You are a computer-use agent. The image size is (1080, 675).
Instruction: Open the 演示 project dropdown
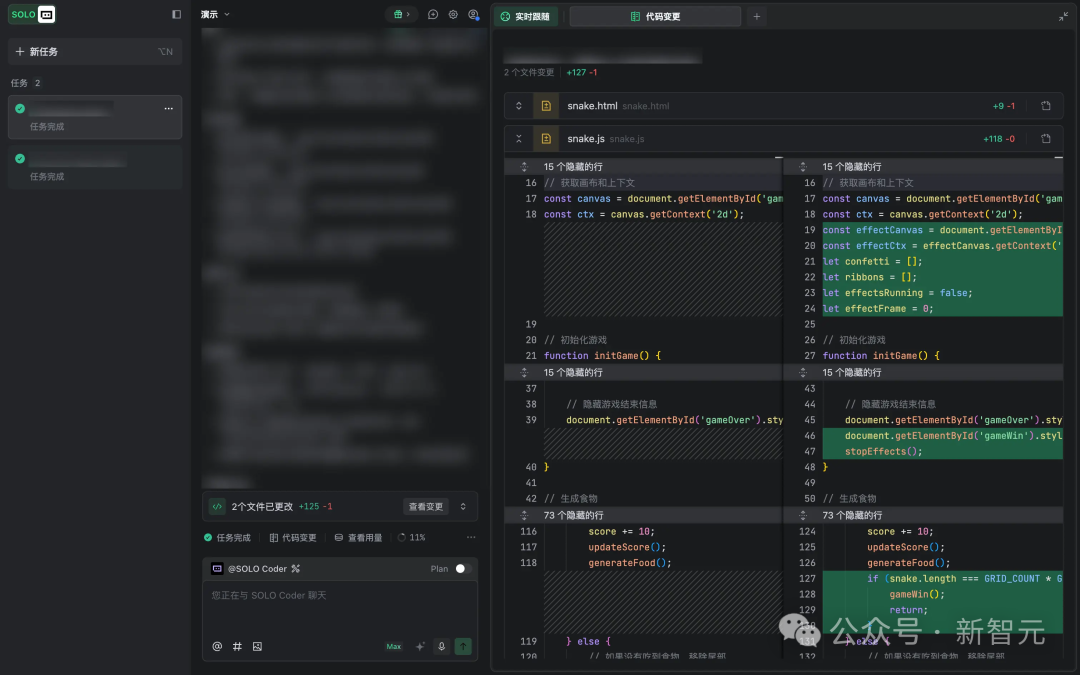pos(215,15)
